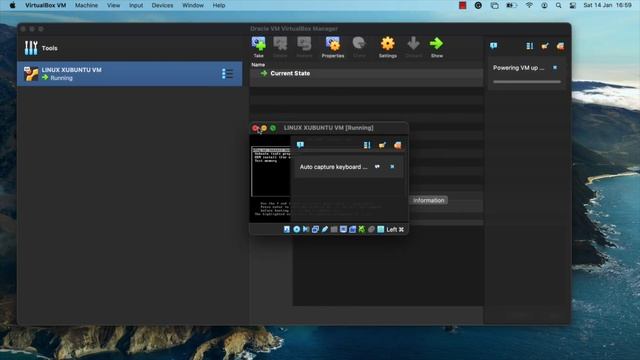Open the Machine menu

tap(86, 5)
